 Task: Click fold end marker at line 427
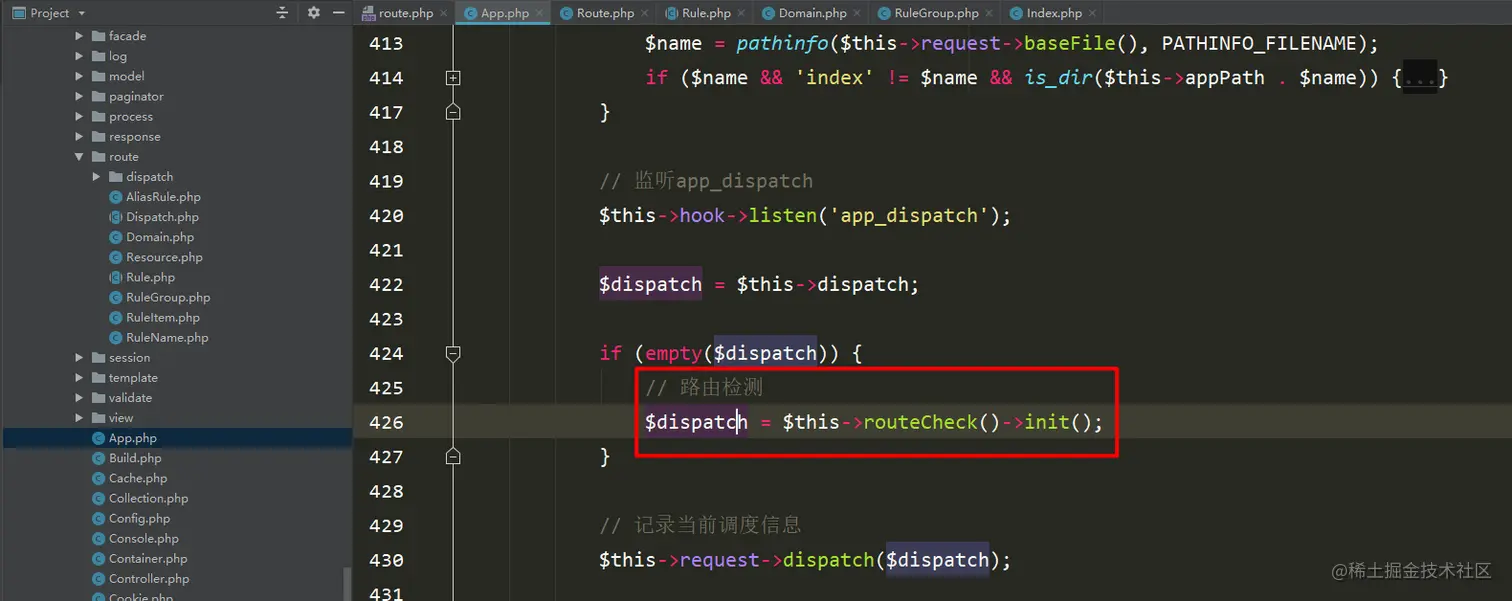[453, 456]
